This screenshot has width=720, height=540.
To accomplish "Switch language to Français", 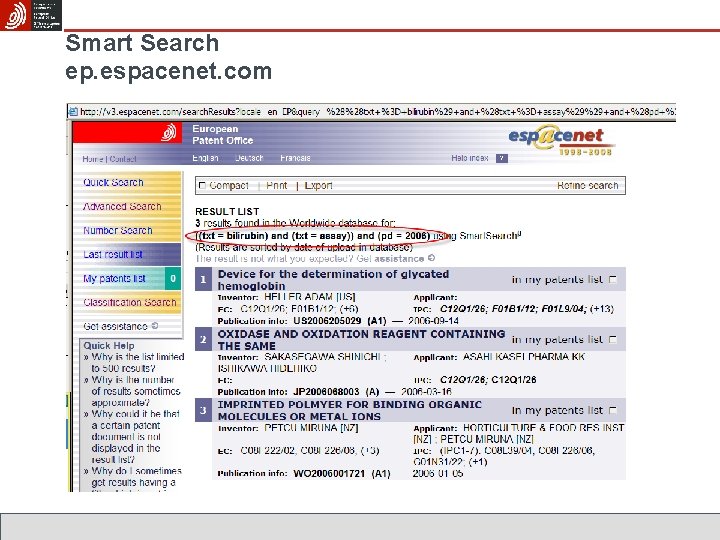I will pos(295,158).
